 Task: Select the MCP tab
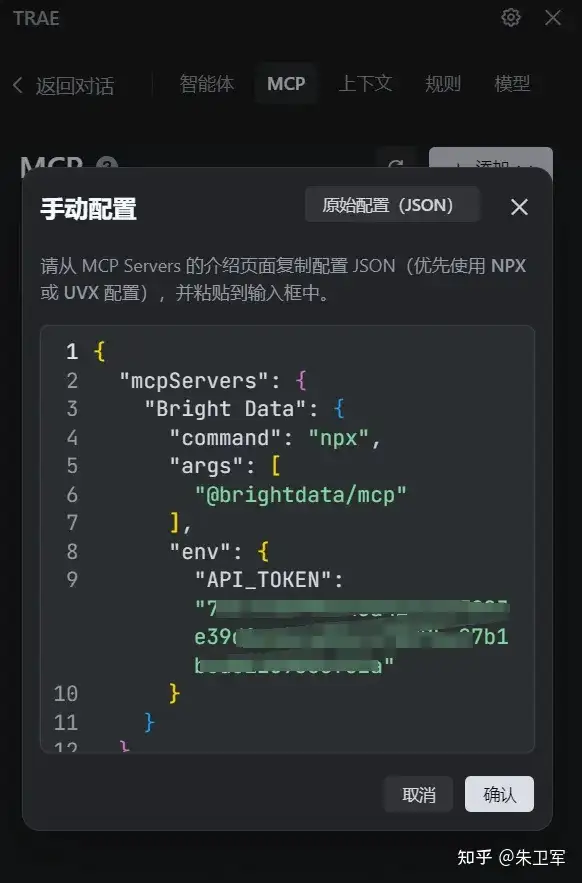click(286, 84)
